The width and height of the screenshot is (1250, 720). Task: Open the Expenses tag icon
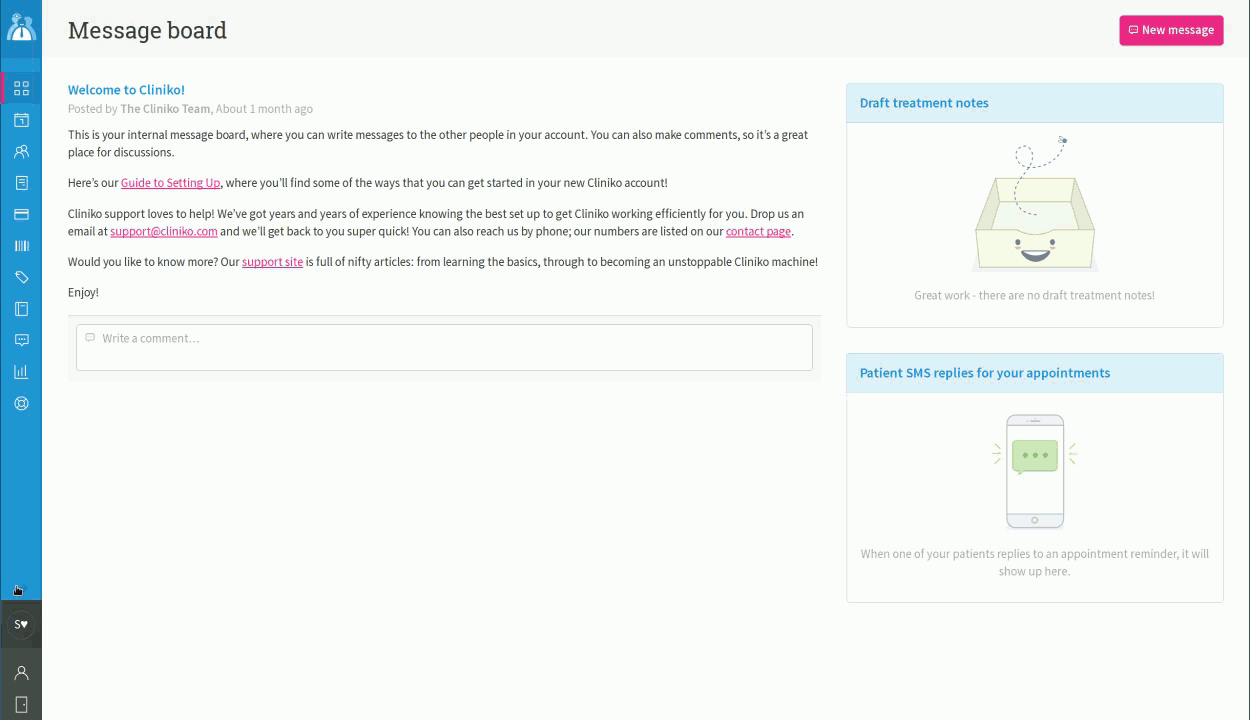click(x=21, y=277)
